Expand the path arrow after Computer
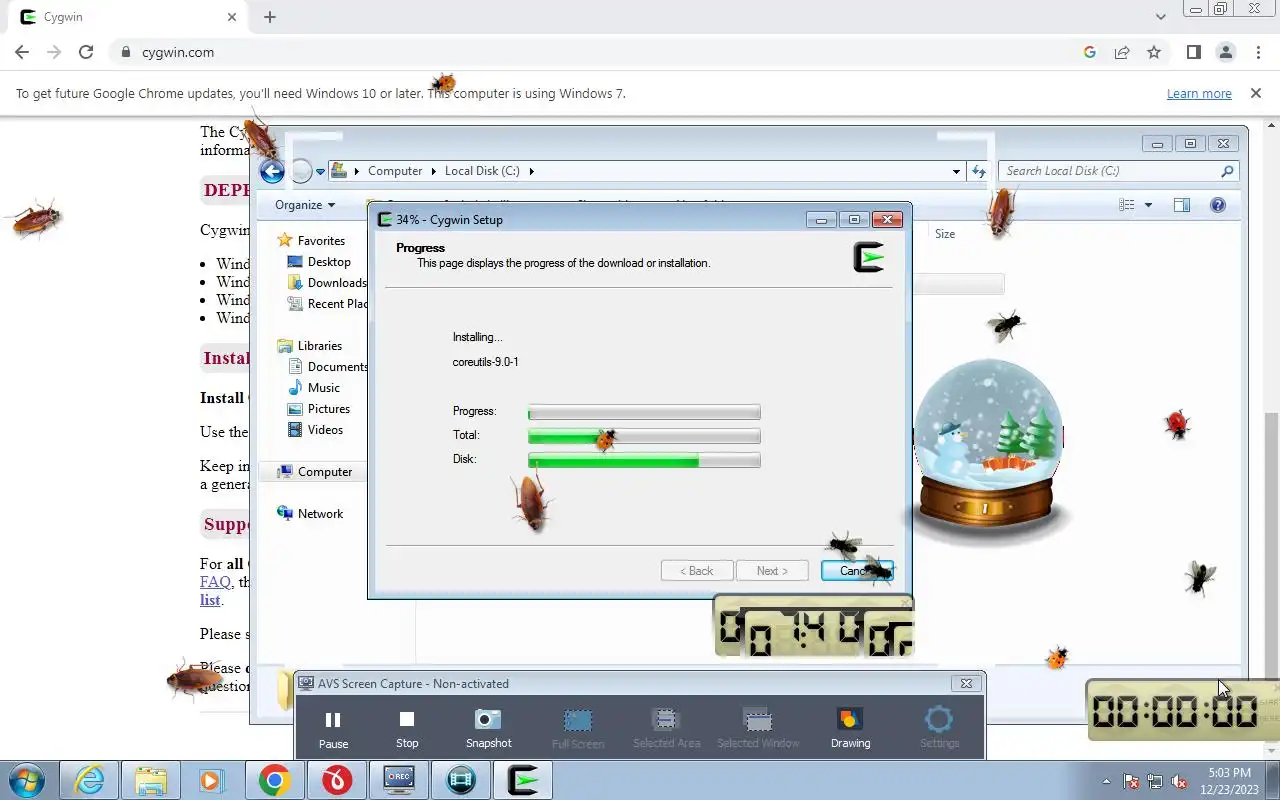The height and width of the screenshot is (800, 1280). pyautogui.click(x=435, y=171)
